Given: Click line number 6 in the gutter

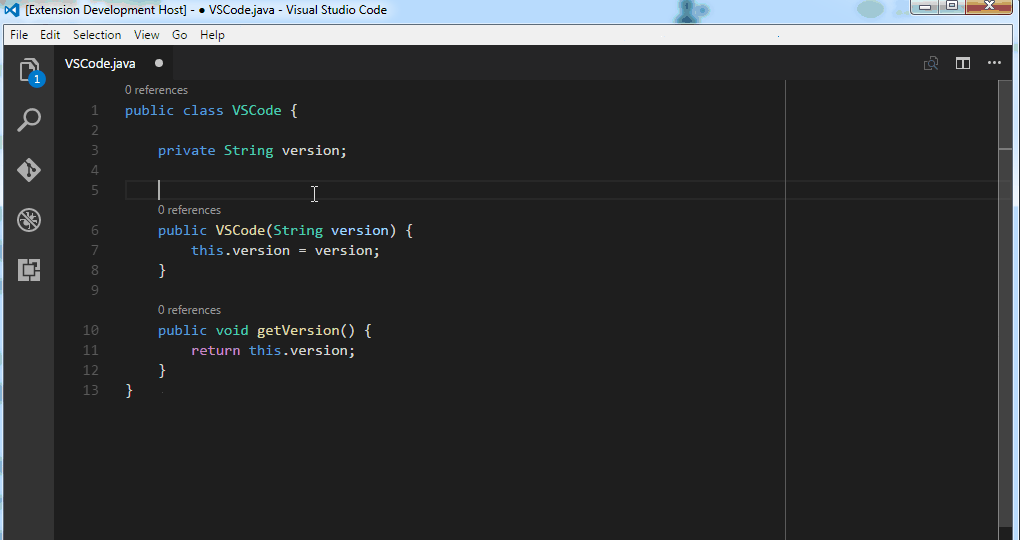Looking at the screenshot, I should tap(95, 230).
